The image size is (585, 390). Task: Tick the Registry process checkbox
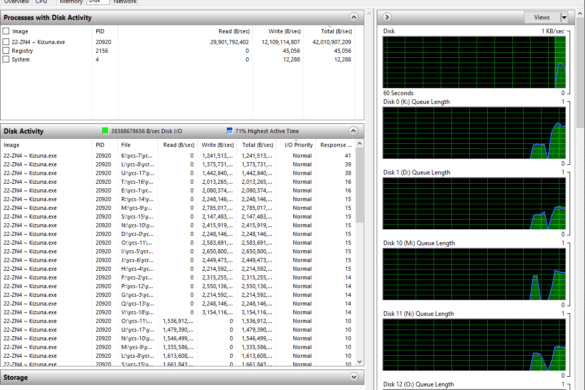[6, 50]
